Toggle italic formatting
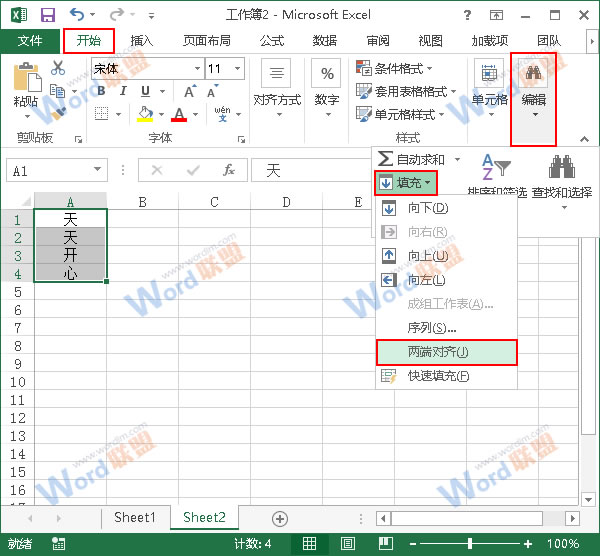 click(123, 91)
